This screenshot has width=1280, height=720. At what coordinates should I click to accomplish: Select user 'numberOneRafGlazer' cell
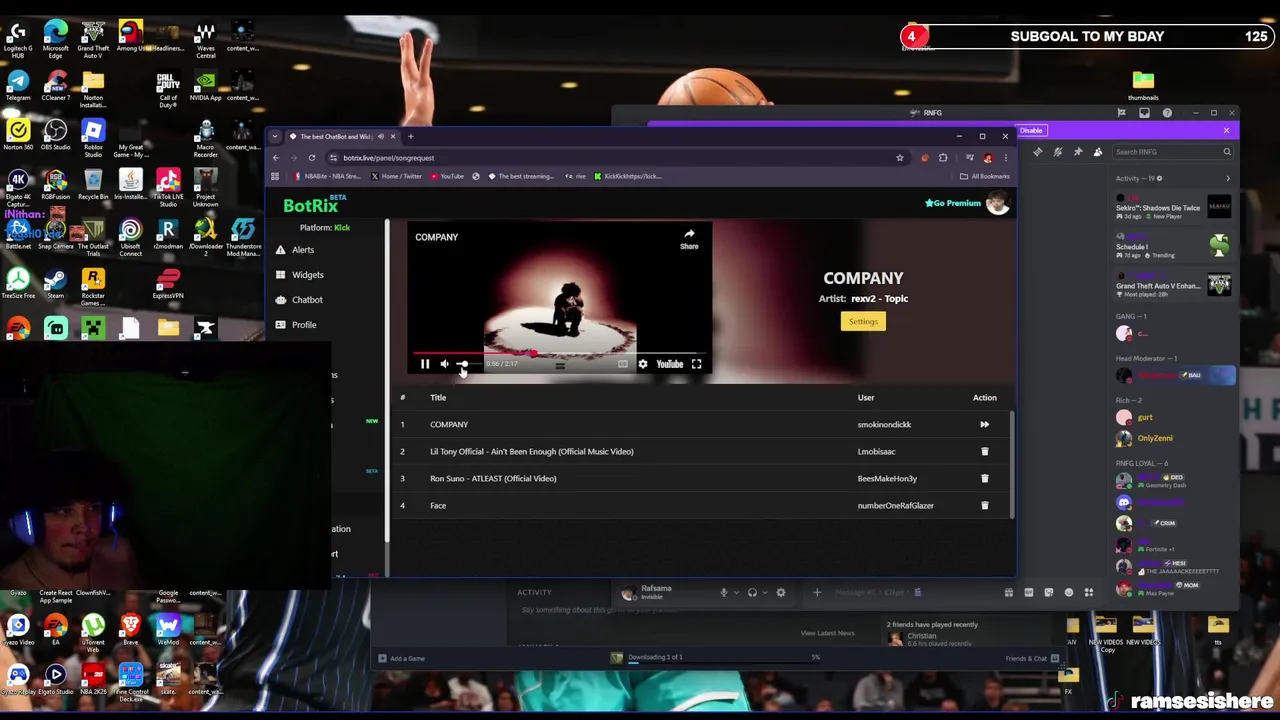click(895, 505)
